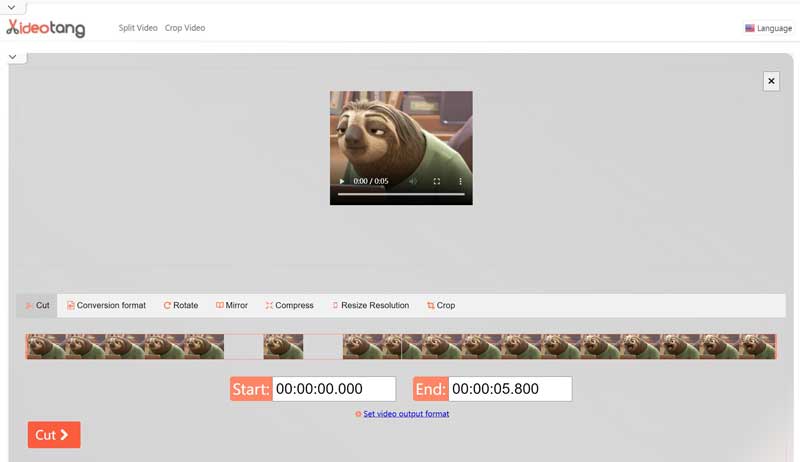The image size is (800, 462).
Task: Click the video preview thumbnail
Action: pyautogui.click(x=401, y=148)
